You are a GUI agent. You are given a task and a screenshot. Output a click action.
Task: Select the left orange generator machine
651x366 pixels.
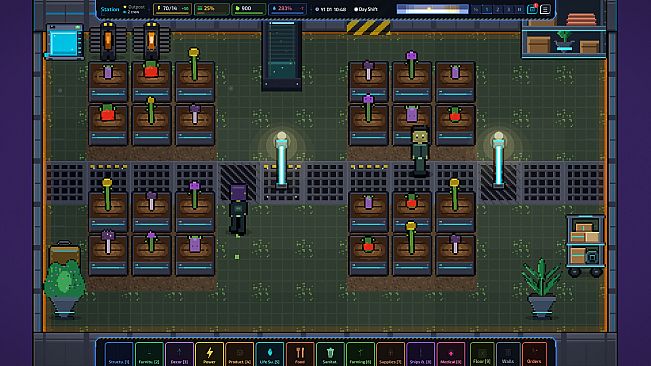(108, 41)
